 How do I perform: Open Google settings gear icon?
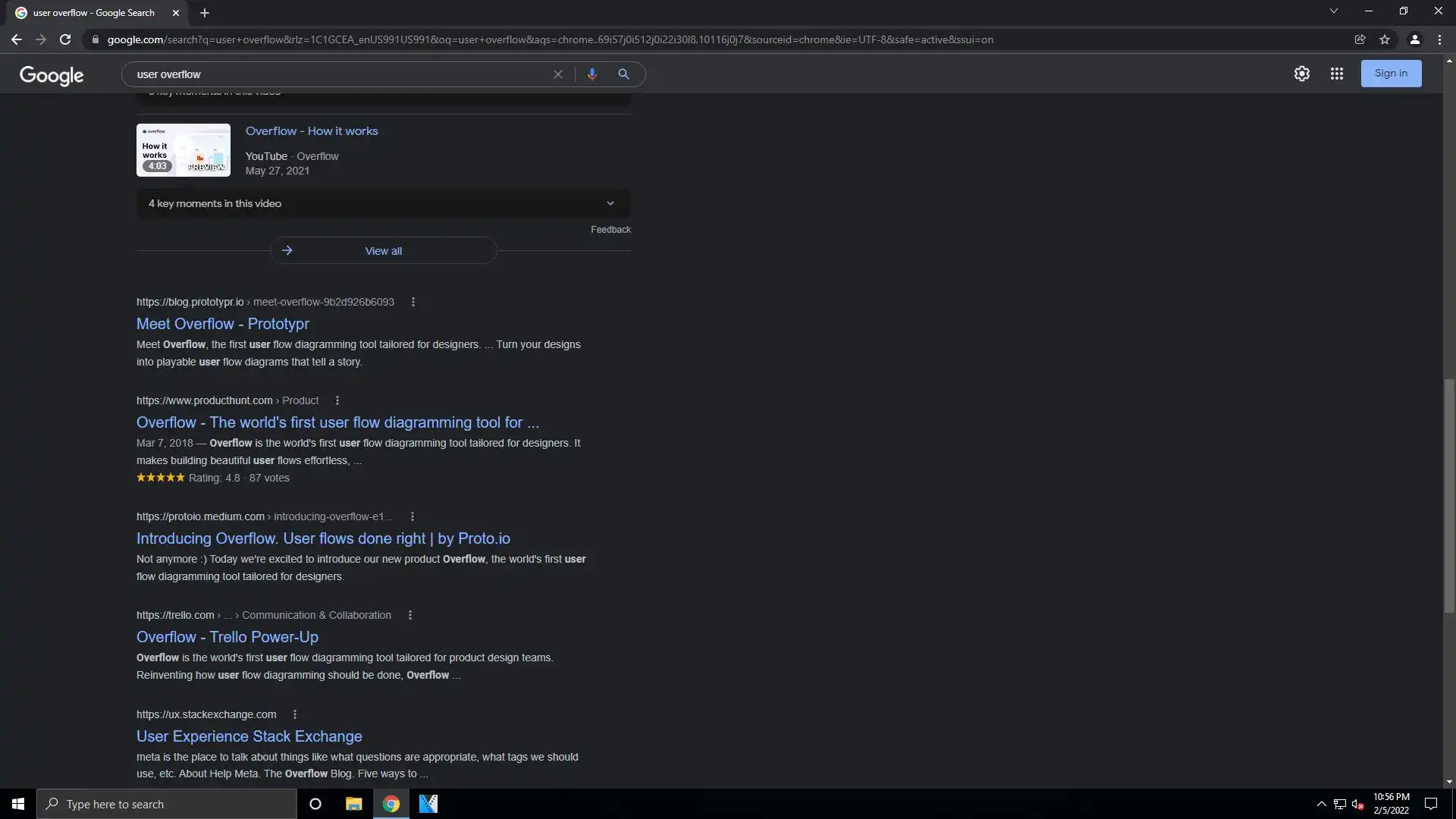click(1301, 74)
